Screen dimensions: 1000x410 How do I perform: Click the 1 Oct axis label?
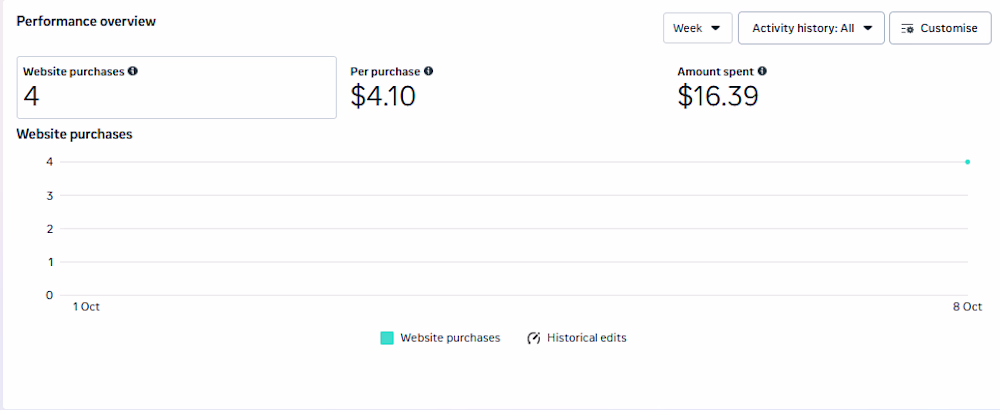(86, 307)
